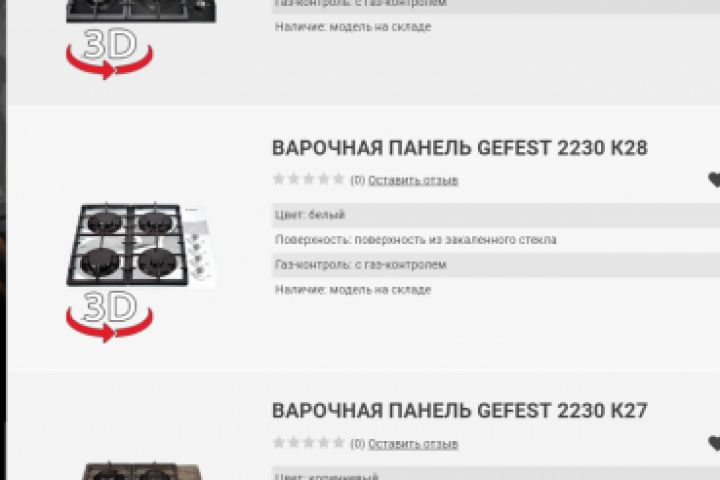Select Газ-контроль row of Gefest K28
The width and height of the screenshot is (720, 480).
coord(496,265)
